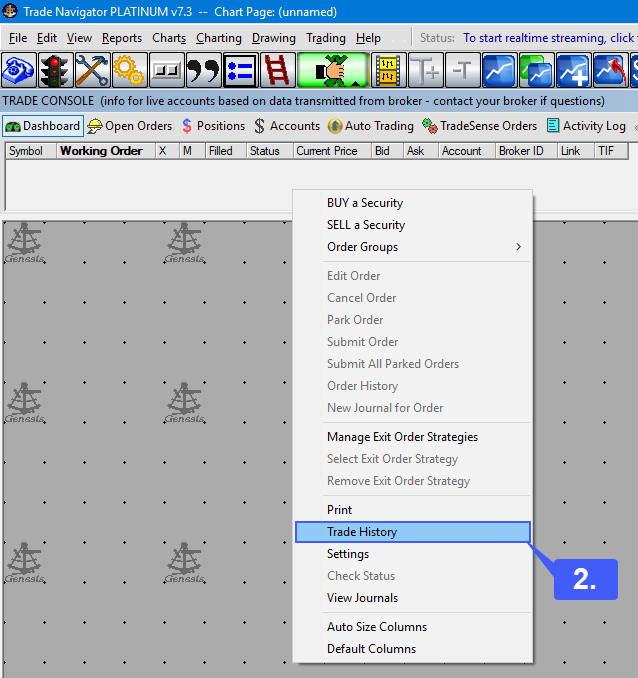Image resolution: width=638 pixels, height=678 pixels.
Task: Open the Charting menu
Action: pyautogui.click(x=219, y=38)
